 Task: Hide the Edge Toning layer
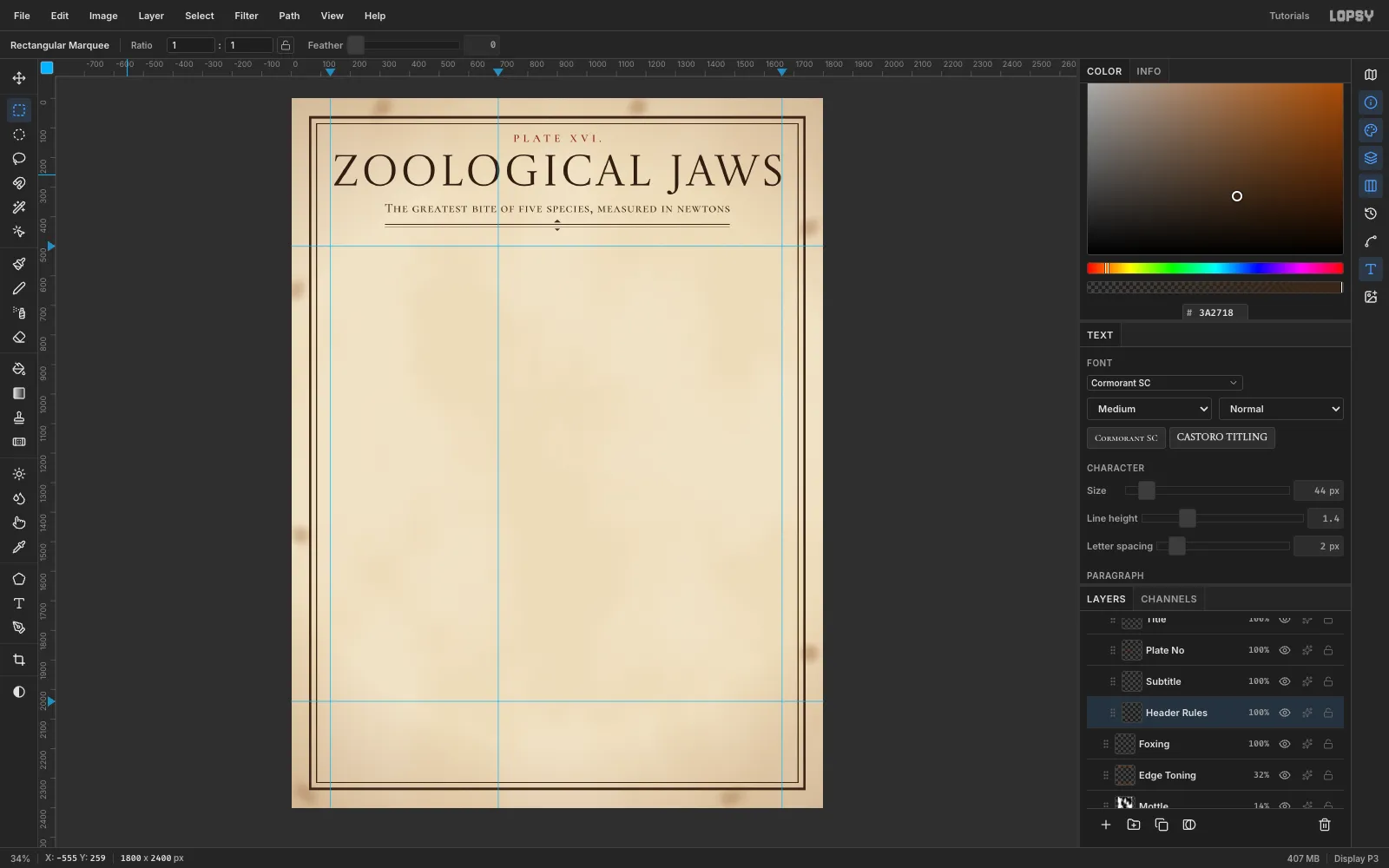point(1285,775)
